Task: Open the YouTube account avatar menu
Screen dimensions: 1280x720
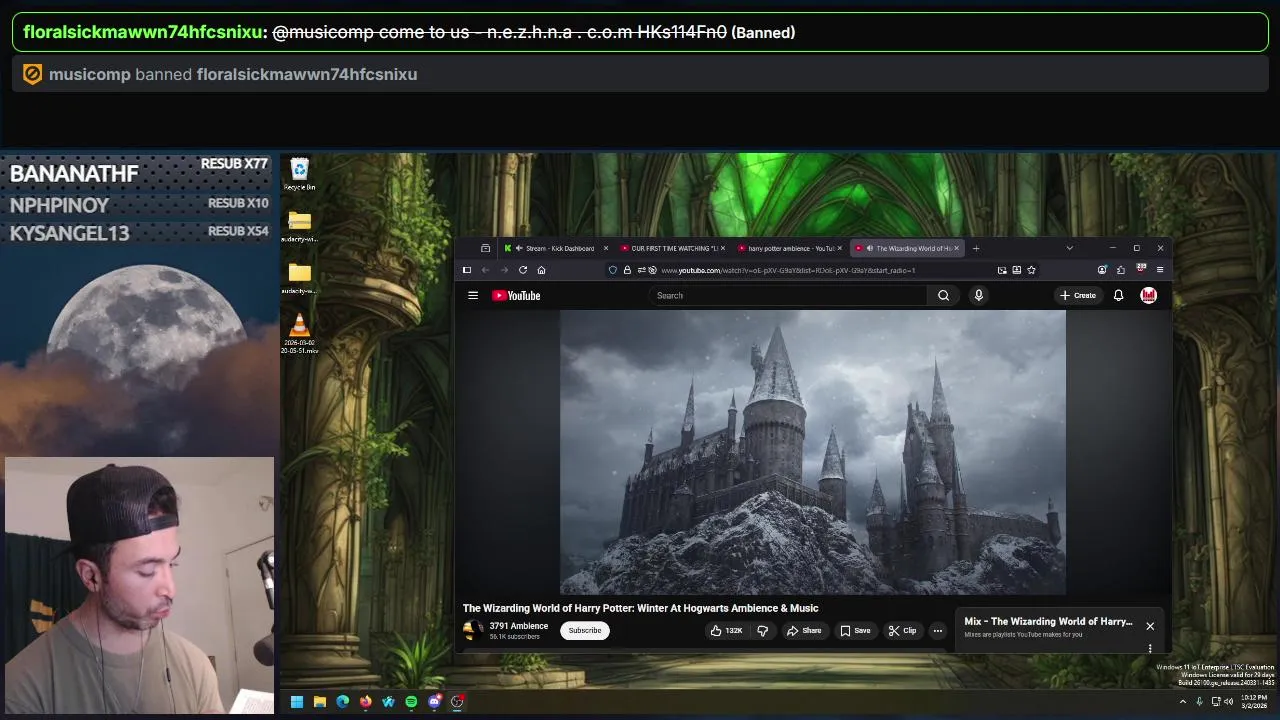Action: [1148, 295]
